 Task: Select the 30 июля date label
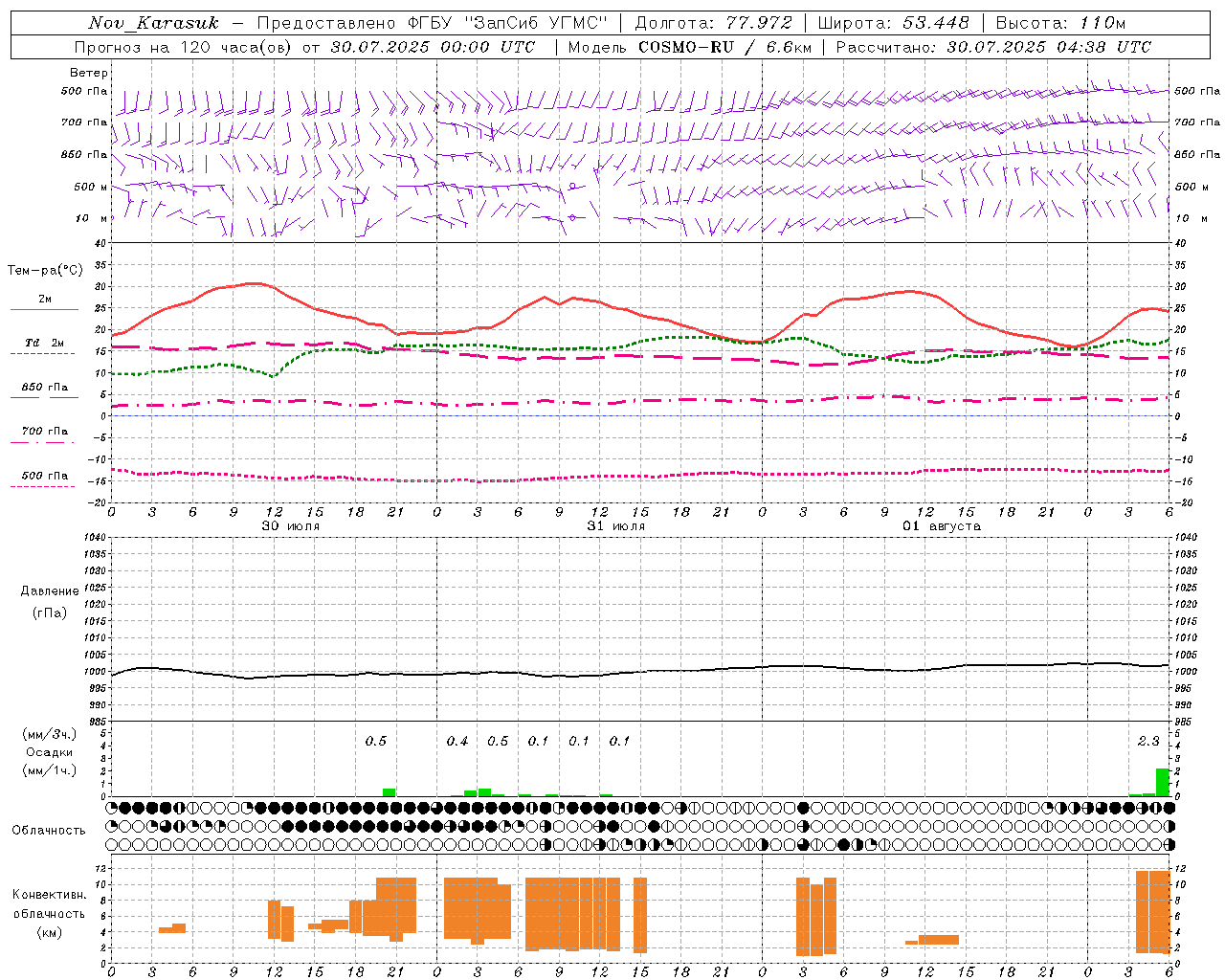pyautogui.click(x=291, y=525)
